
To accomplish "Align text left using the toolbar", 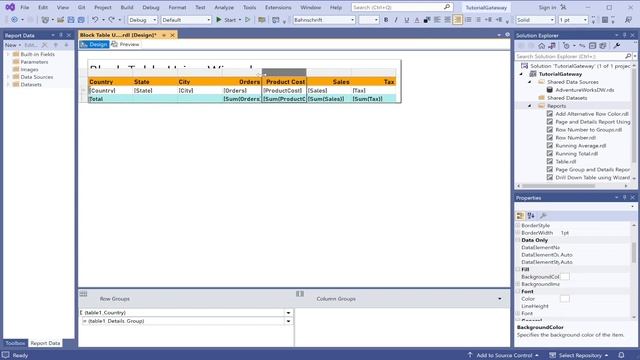I will pyautogui.click(x=437, y=20).
